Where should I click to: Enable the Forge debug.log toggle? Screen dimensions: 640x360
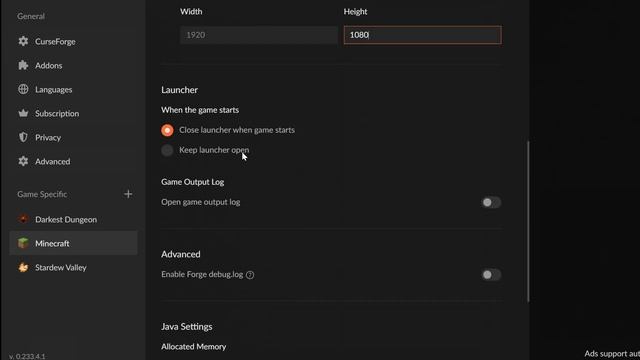tap(491, 275)
